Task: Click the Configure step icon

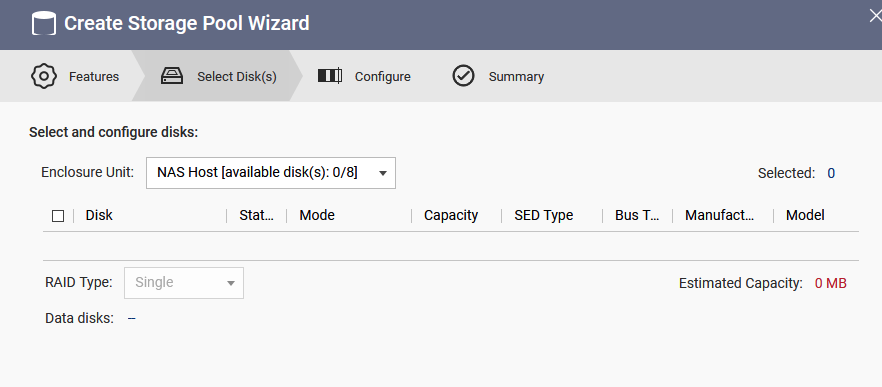Action: point(330,75)
